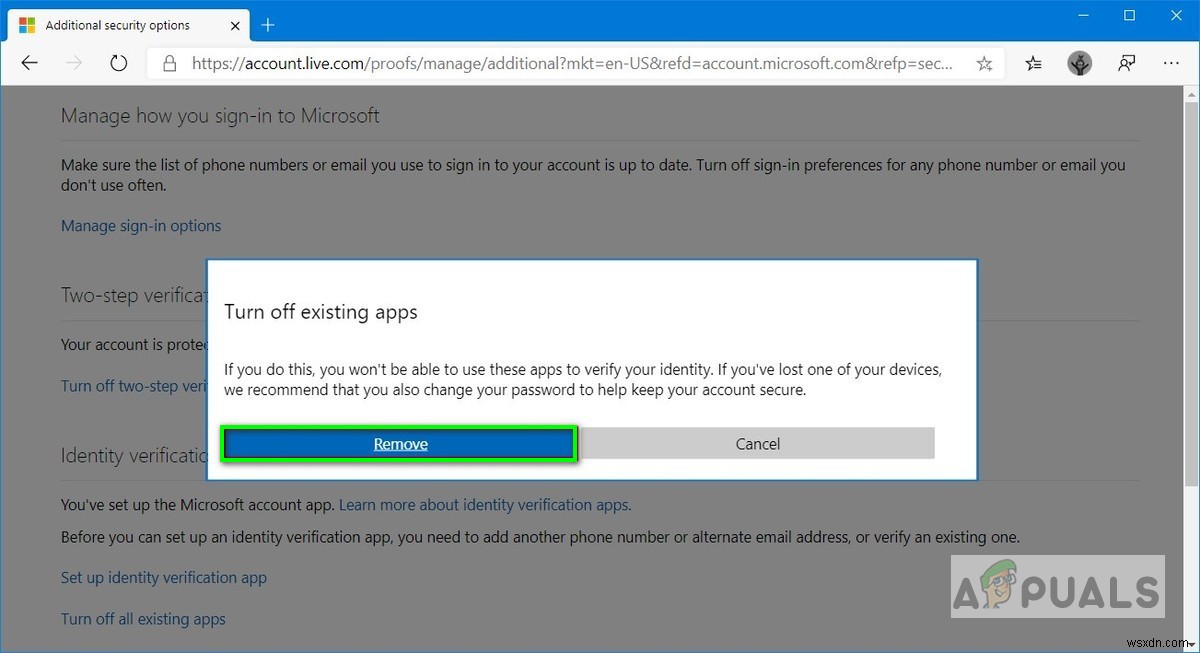The height and width of the screenshot is (653, 1200).
Task: Click the feedback icon in toolbar
Action: click(1127, 64)
